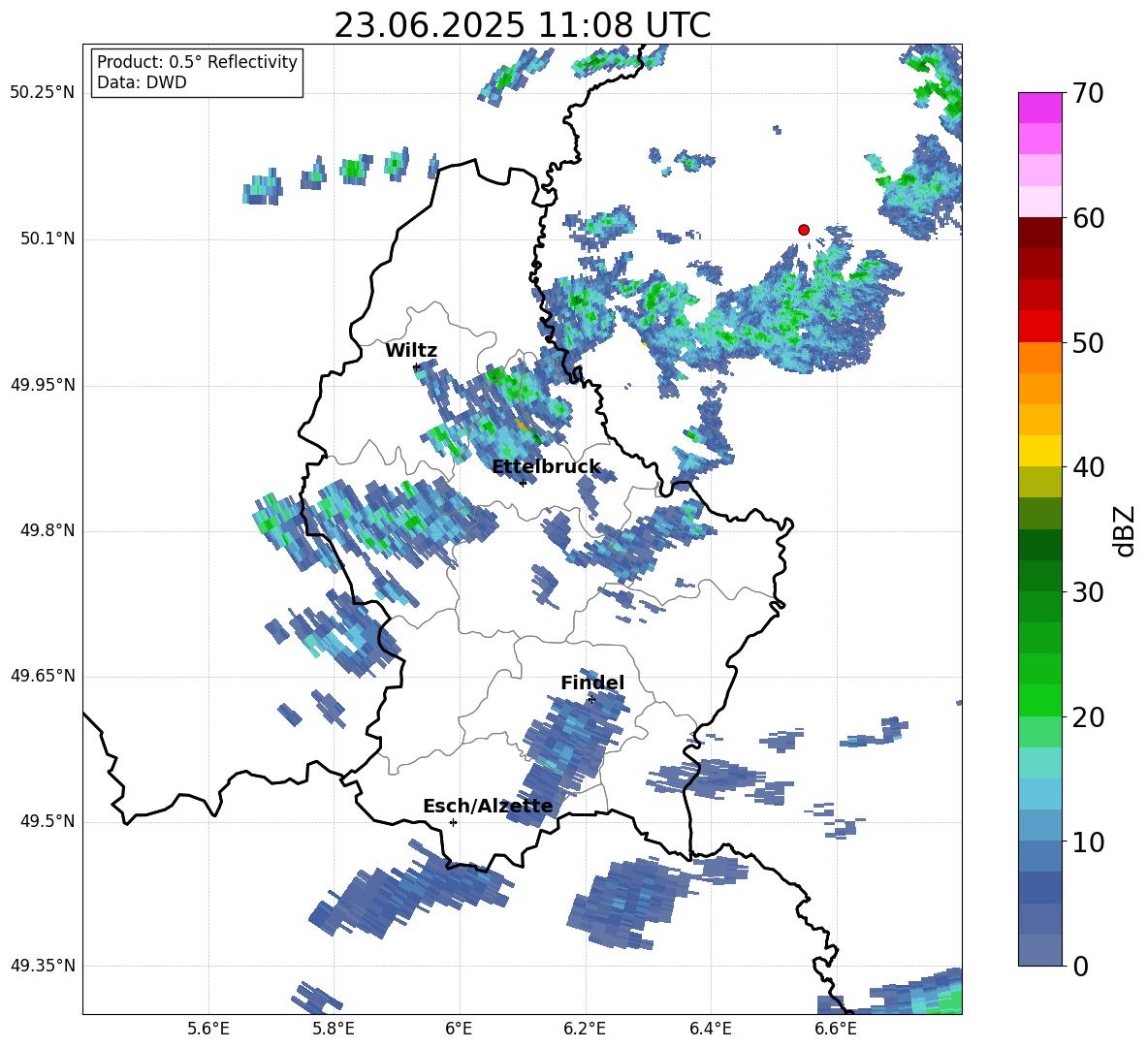Click the Wiltz cross marker
Image resolution: width=1148 pixels, height=1048 pixels.
click(x=416, y=366)
